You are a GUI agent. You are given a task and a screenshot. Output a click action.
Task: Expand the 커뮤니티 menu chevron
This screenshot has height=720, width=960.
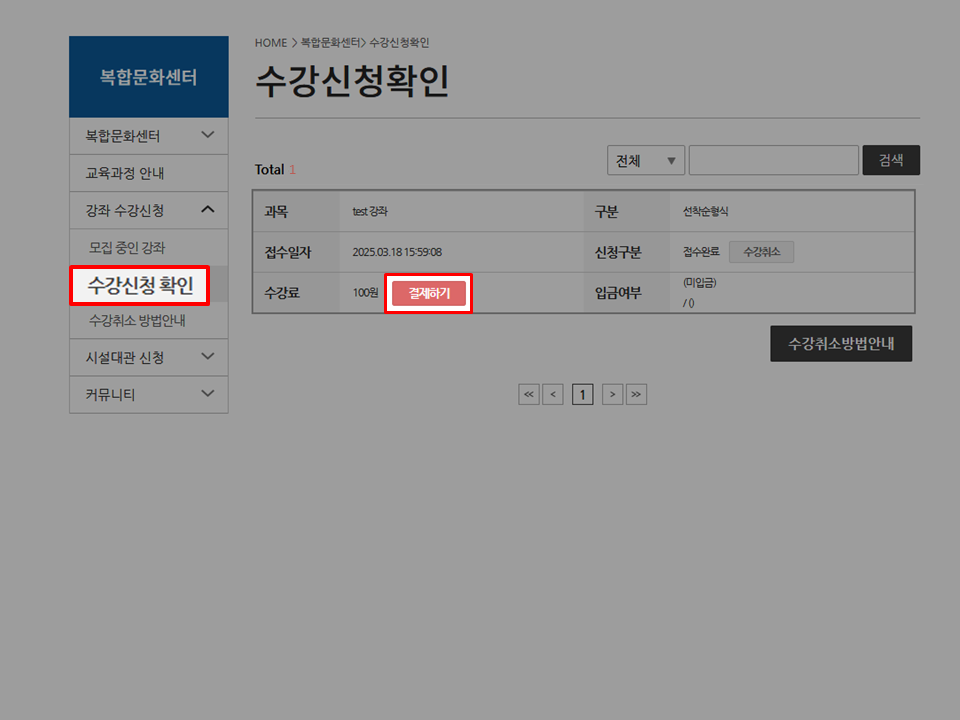[x=209, y=395]
